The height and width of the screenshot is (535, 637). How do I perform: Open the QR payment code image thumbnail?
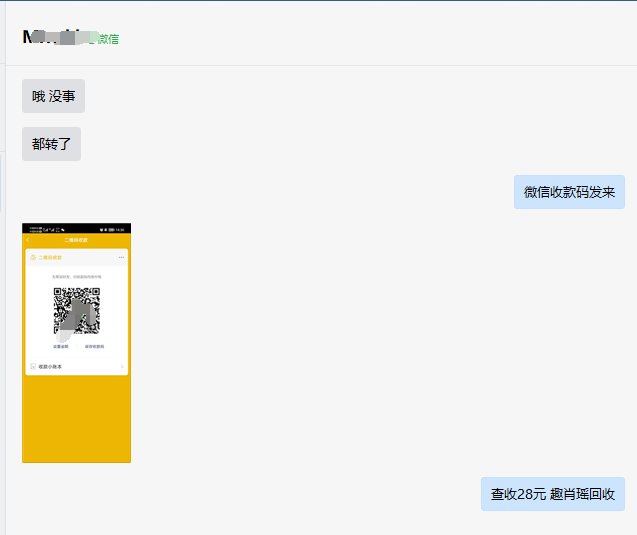[76, 342]
